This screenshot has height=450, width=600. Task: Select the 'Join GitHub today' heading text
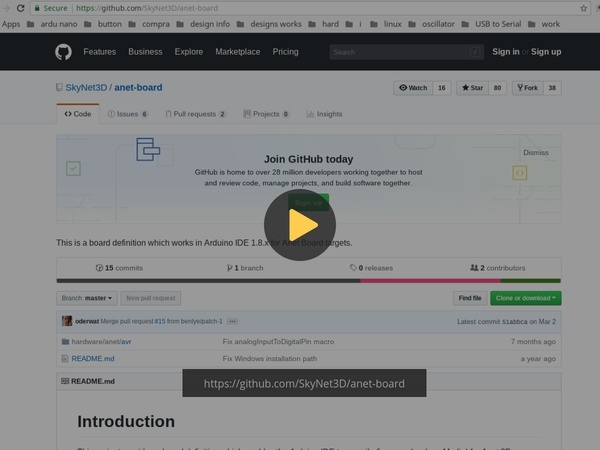[x=308, y=159]
